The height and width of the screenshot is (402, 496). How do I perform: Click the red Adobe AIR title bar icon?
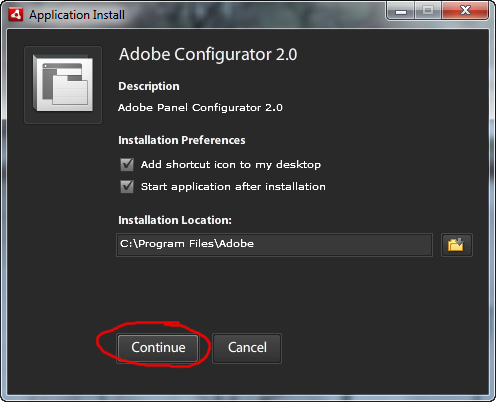point(15,15)
